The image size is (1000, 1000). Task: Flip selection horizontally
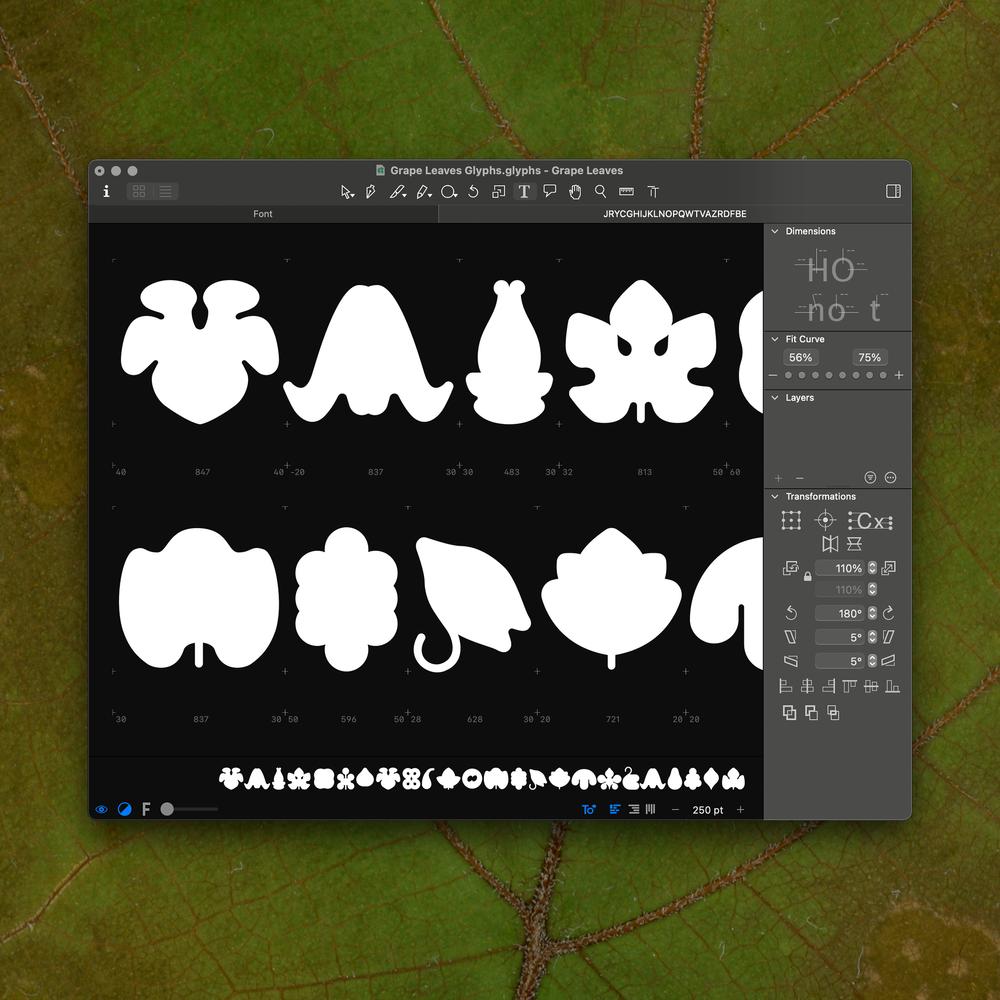click(830, 544)
